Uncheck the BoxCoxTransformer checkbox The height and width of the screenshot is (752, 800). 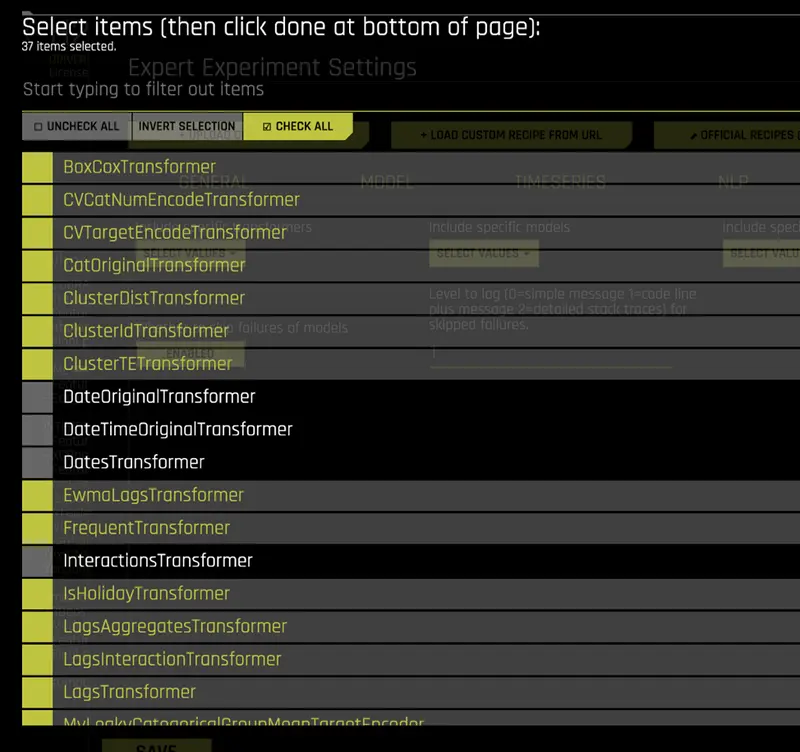[37, 167]
